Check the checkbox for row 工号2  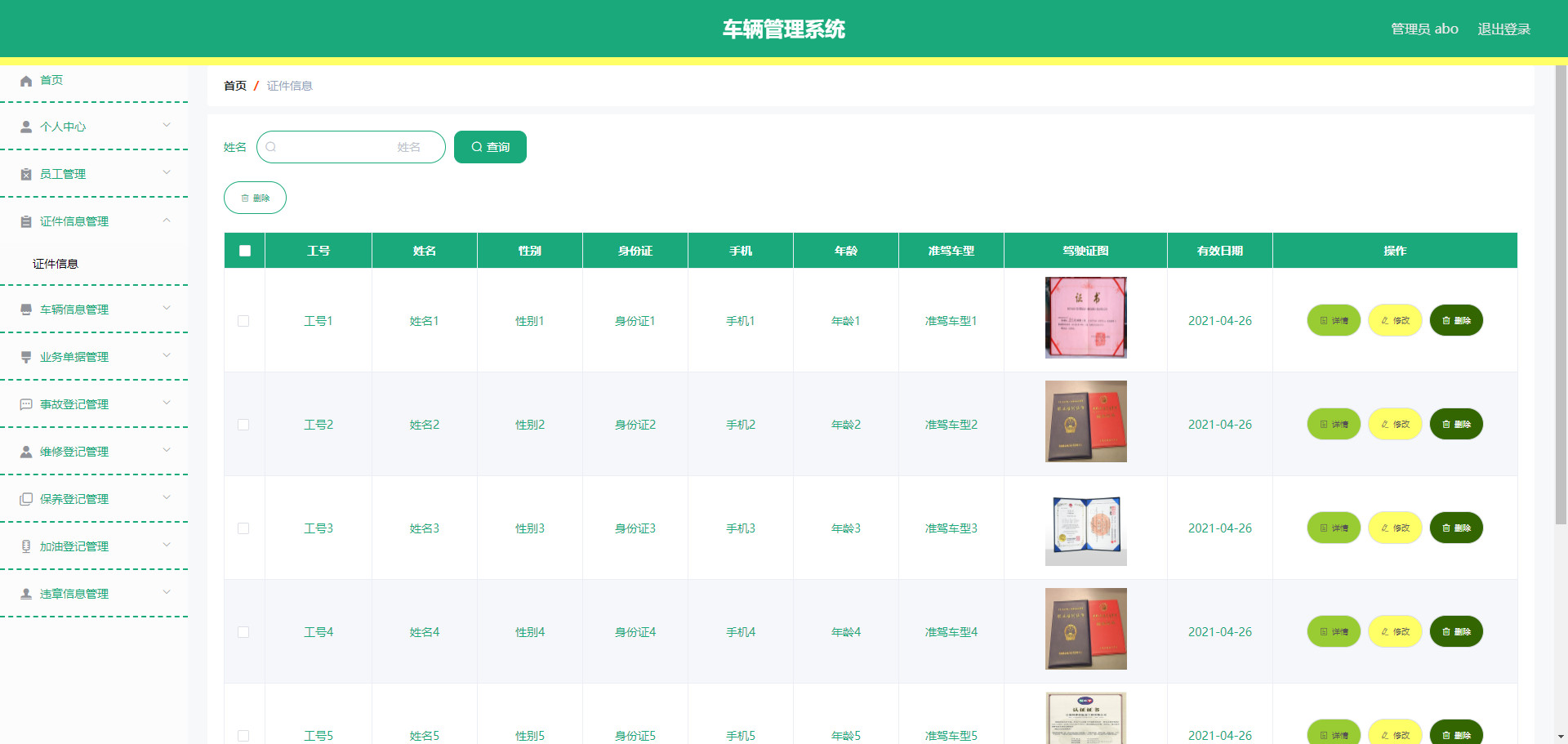[x=243, y=425]
